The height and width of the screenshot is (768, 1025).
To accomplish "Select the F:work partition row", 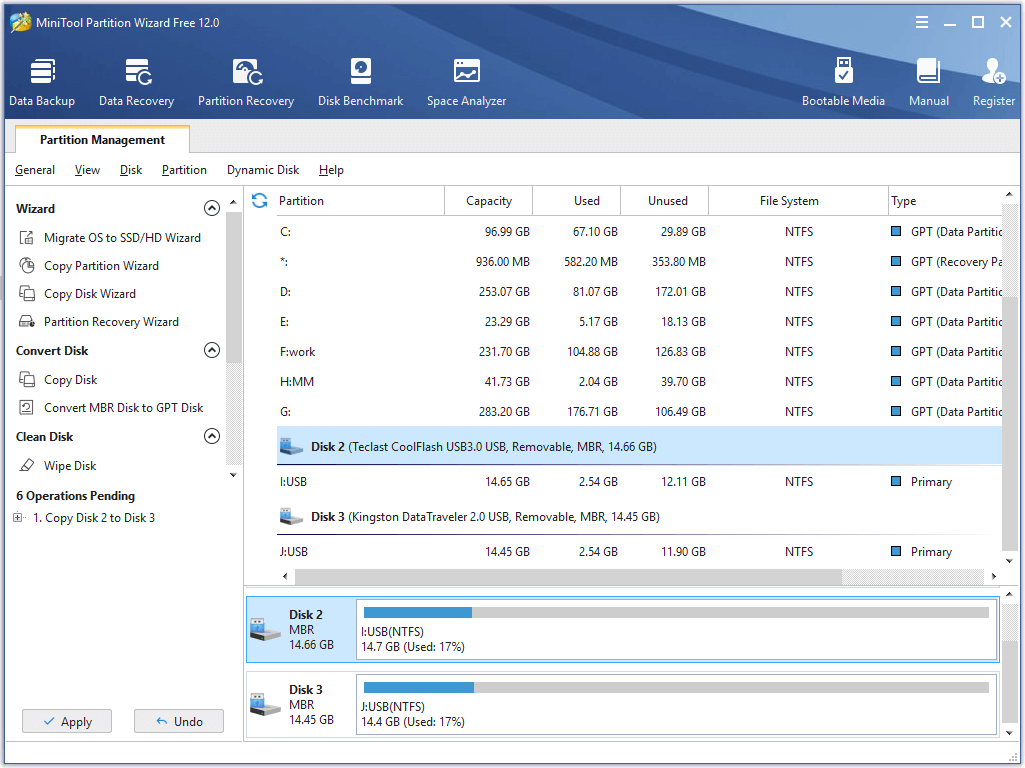I will (639, 352).
